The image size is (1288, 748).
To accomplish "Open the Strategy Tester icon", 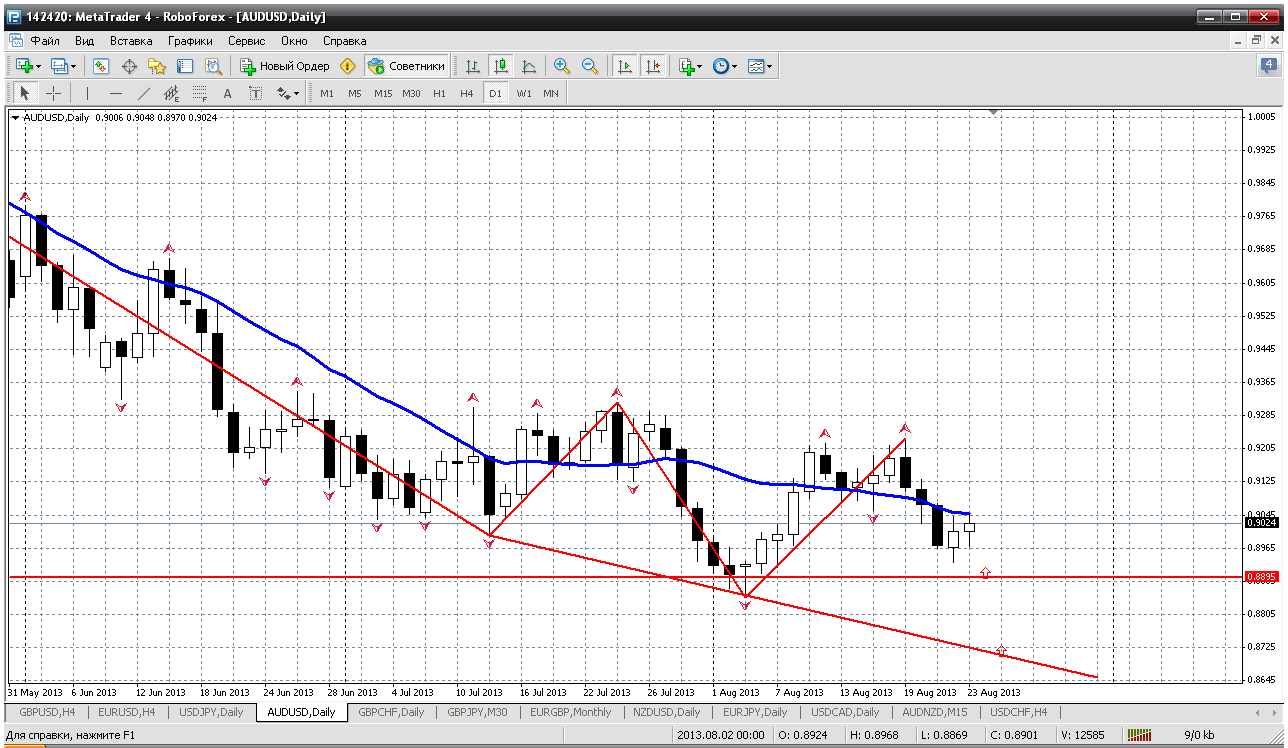I will [213, 66].
